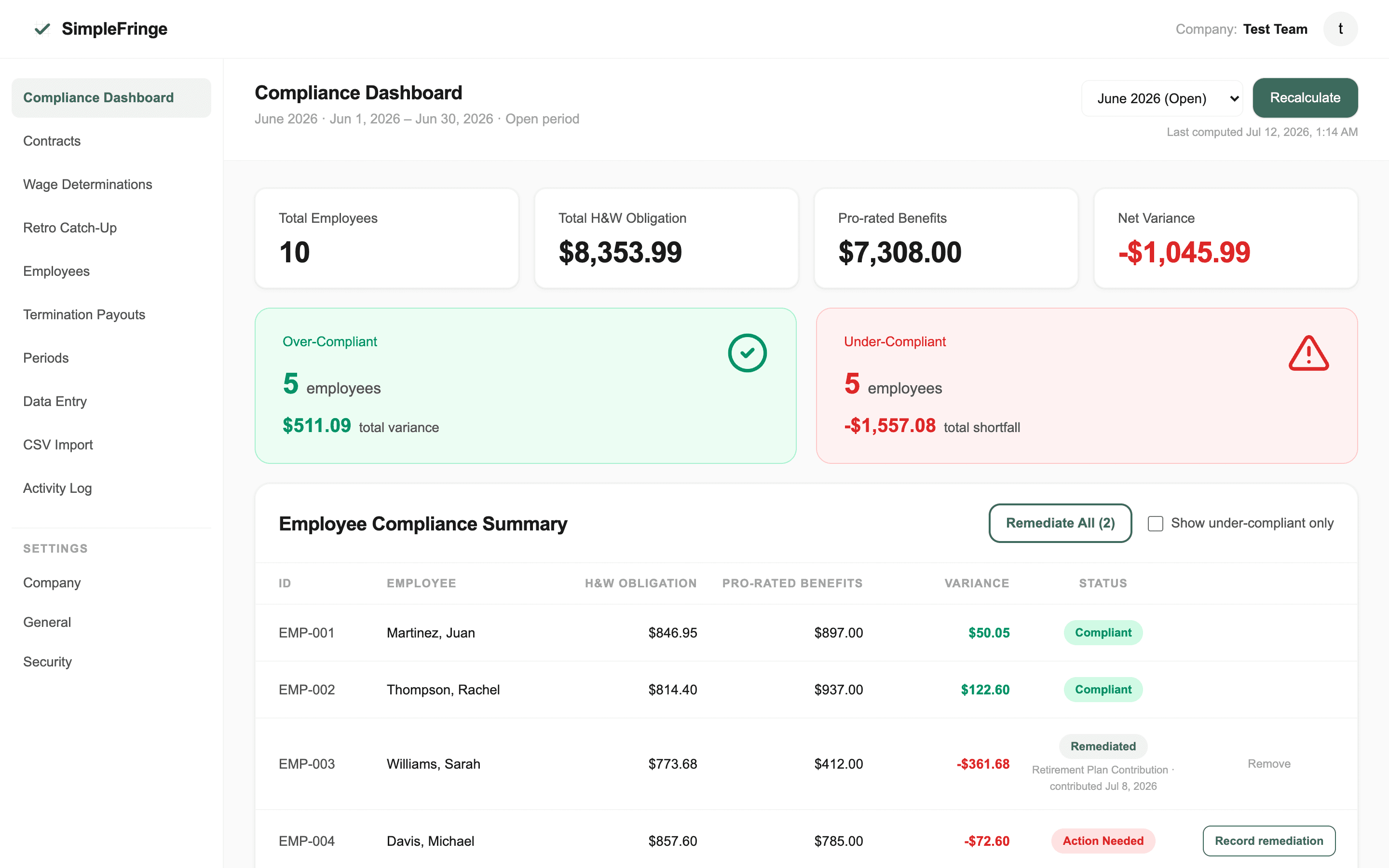
Task: Click Compliant badge for Martinez, Juan
Action: [x=1103, y=633]
